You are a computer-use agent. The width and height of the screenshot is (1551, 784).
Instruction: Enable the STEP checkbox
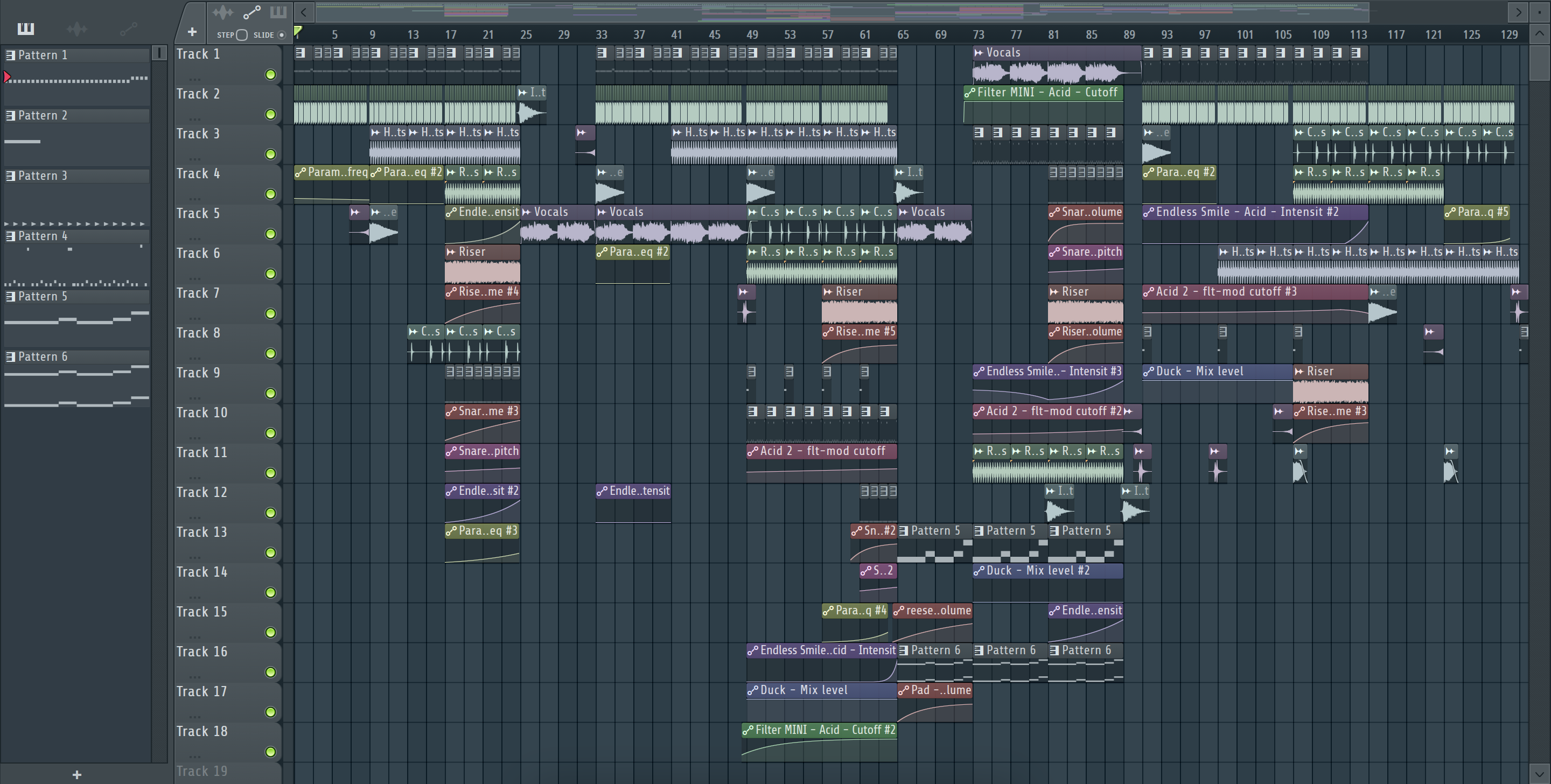241,35
